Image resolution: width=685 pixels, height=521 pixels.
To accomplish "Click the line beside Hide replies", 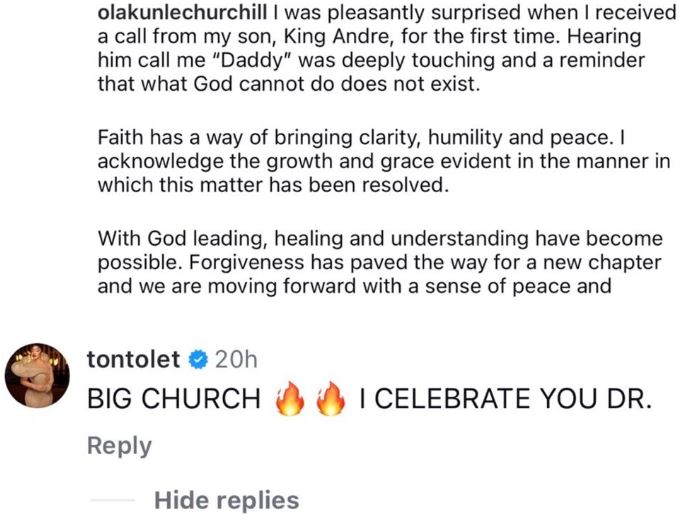I will (111, 500).
